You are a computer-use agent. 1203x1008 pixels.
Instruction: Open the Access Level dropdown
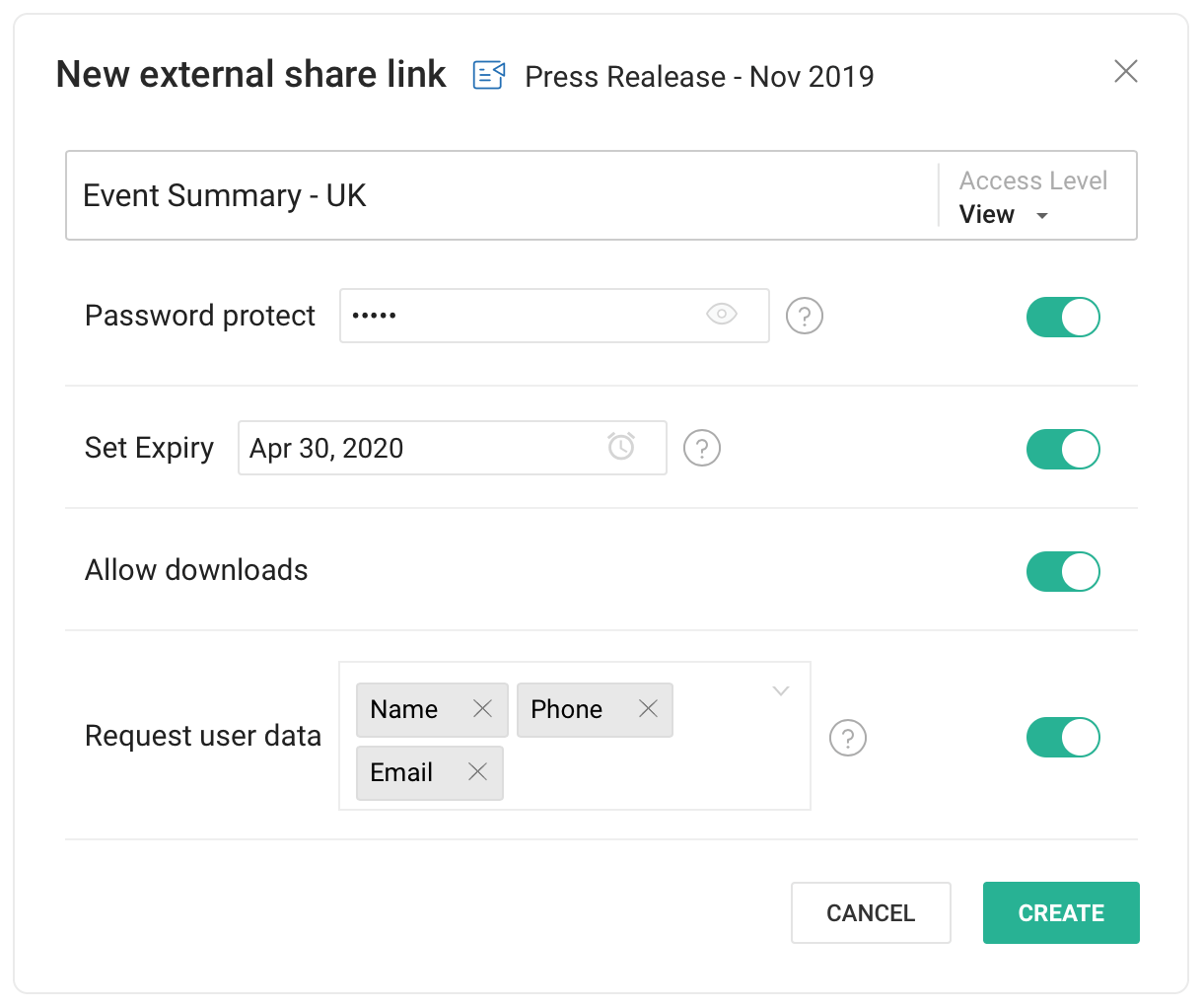pos(1005,215)
